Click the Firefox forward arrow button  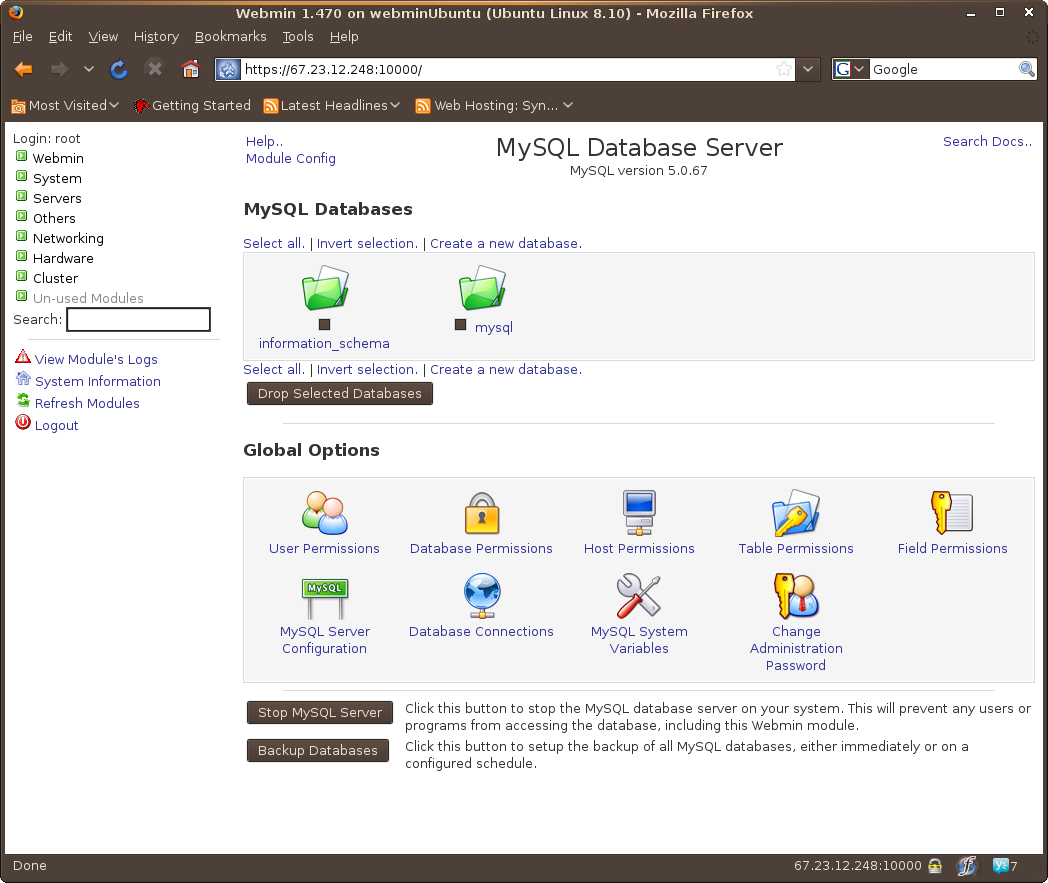tap(59, 69)
